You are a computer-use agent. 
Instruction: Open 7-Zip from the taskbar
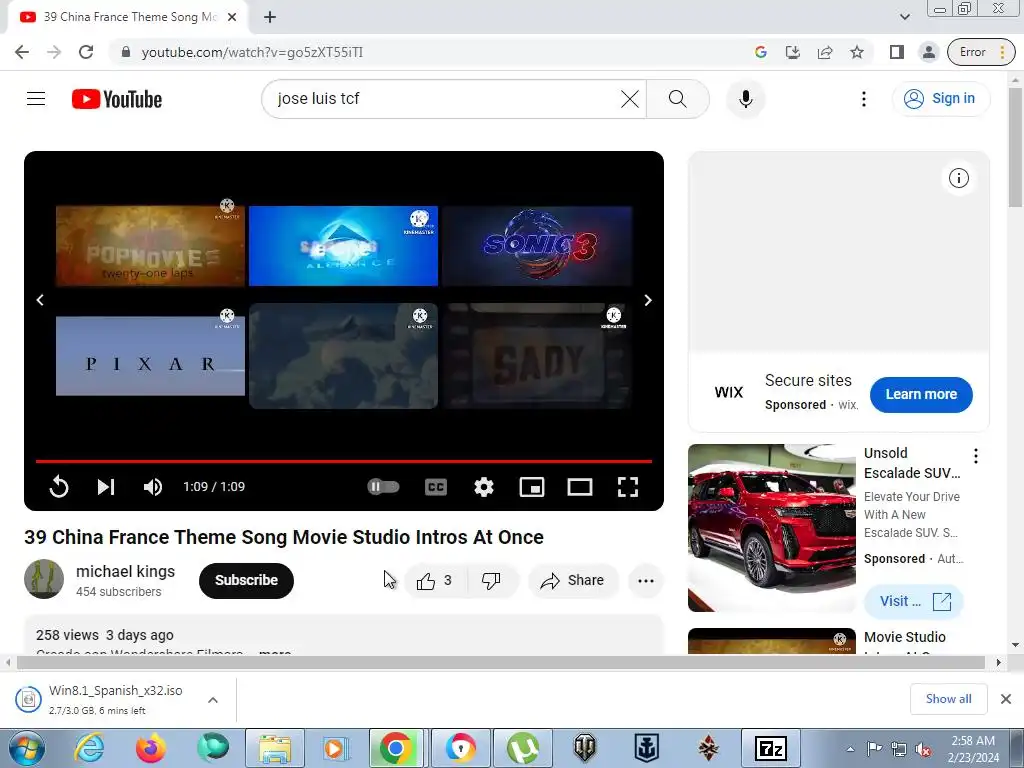pyautogui.click(x=771, y=748)
